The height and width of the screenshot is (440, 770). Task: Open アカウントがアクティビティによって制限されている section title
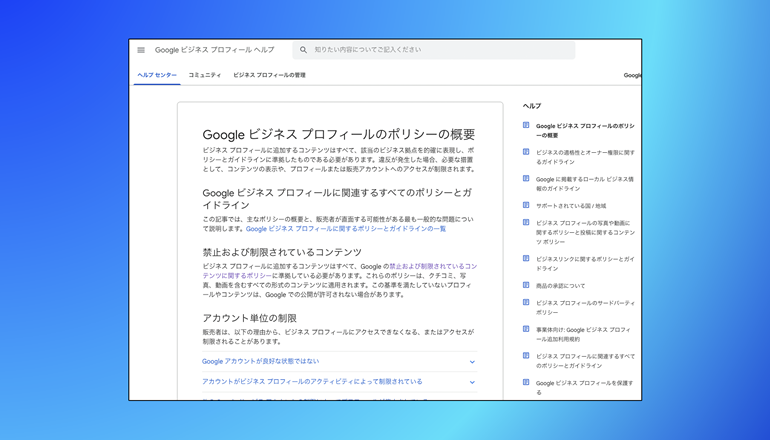coord(312,382)
